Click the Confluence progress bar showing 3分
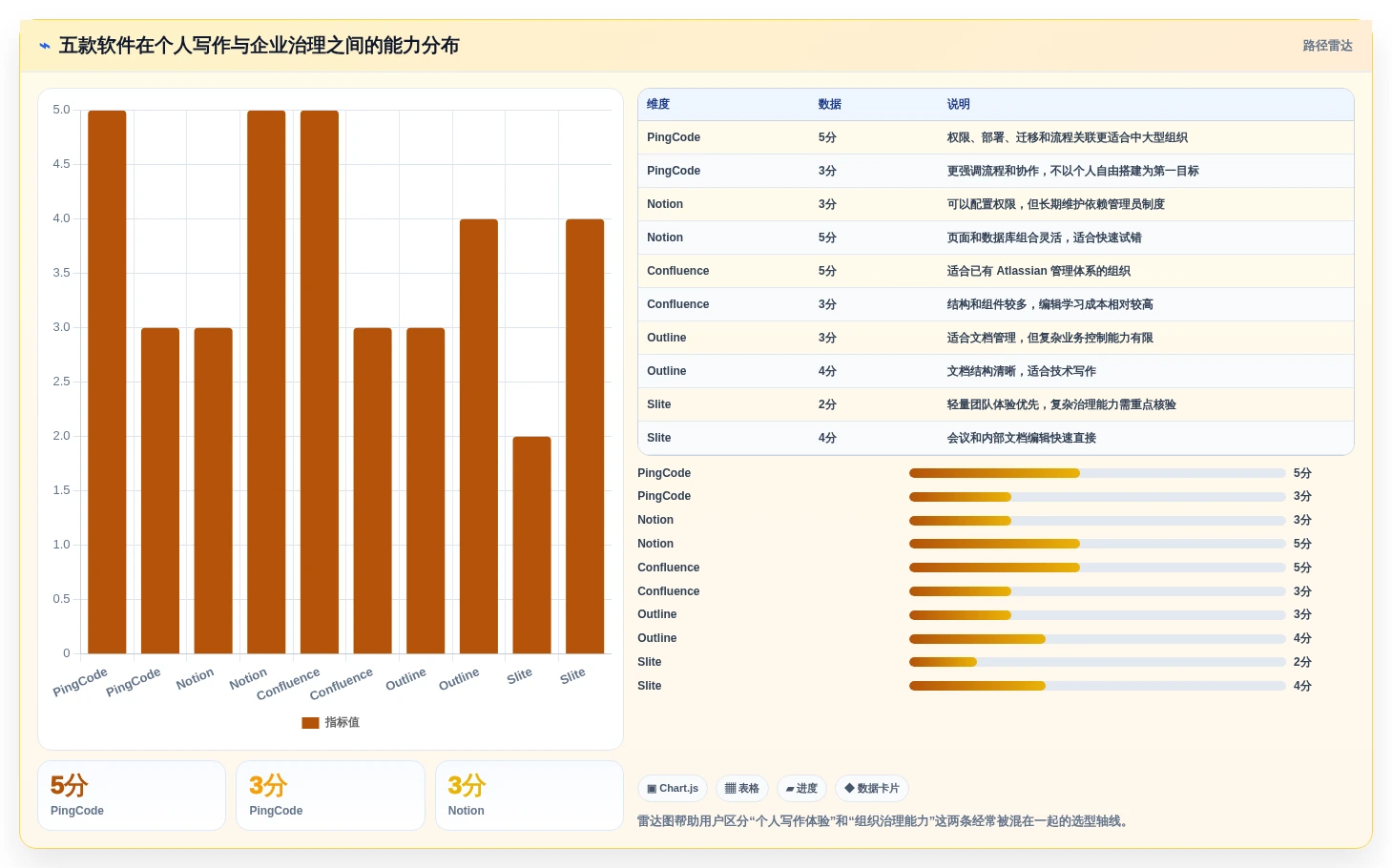Screen dimensions: 1392x868 1097,591
